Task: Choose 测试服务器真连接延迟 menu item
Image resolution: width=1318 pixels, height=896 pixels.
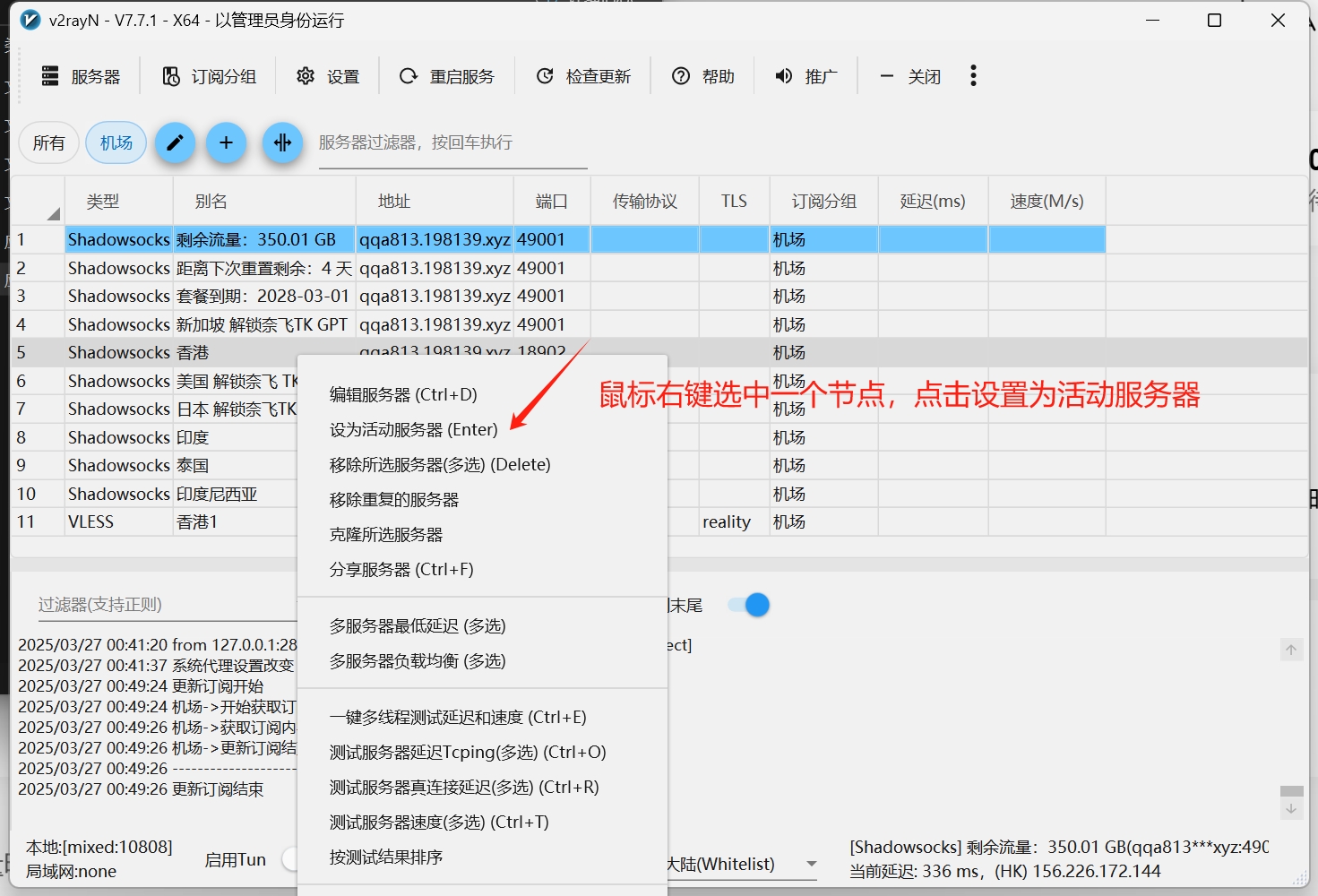Action: tap(482, 787)
